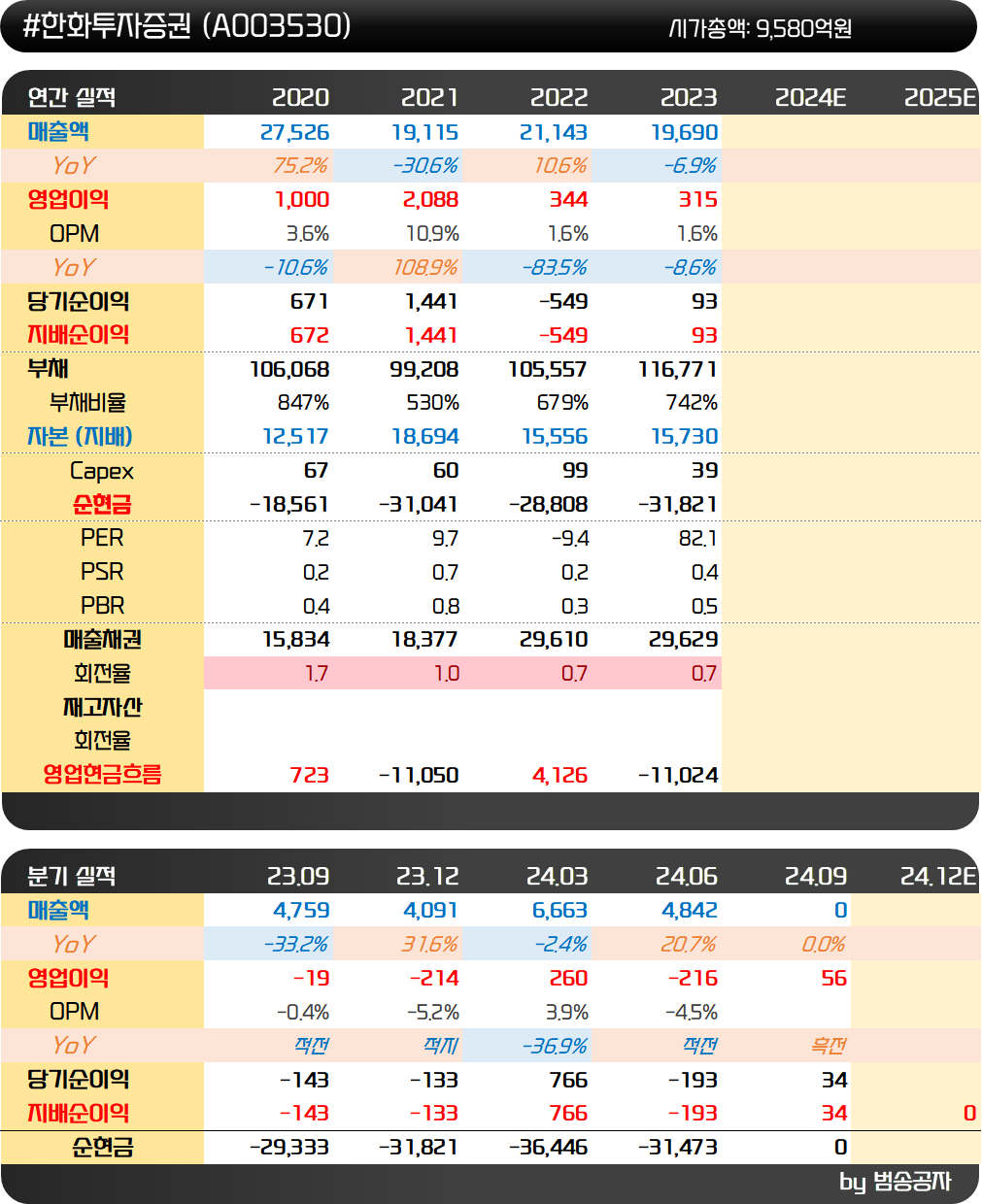Select the 영업현금흐름 row label

point(102,774)
